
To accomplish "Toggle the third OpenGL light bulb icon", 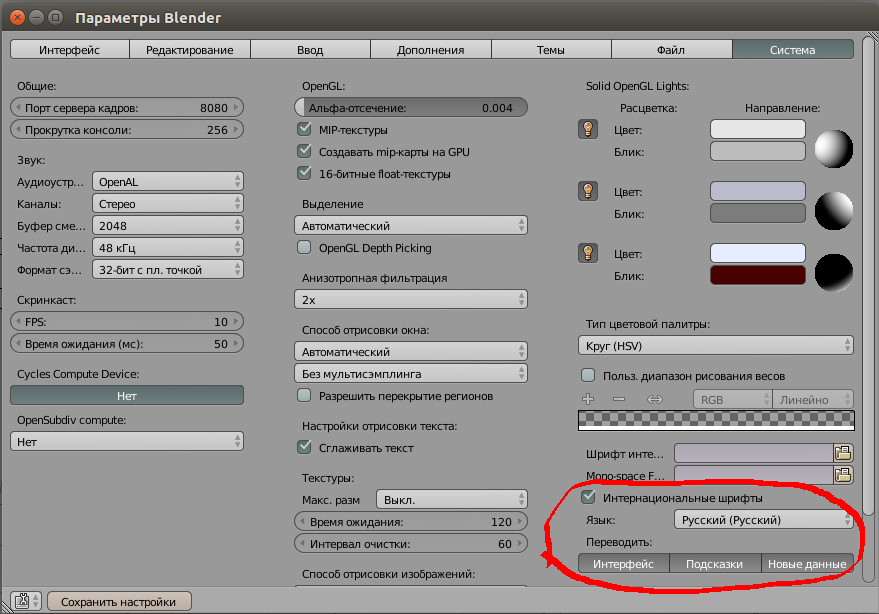I will [x=587, y=253].
